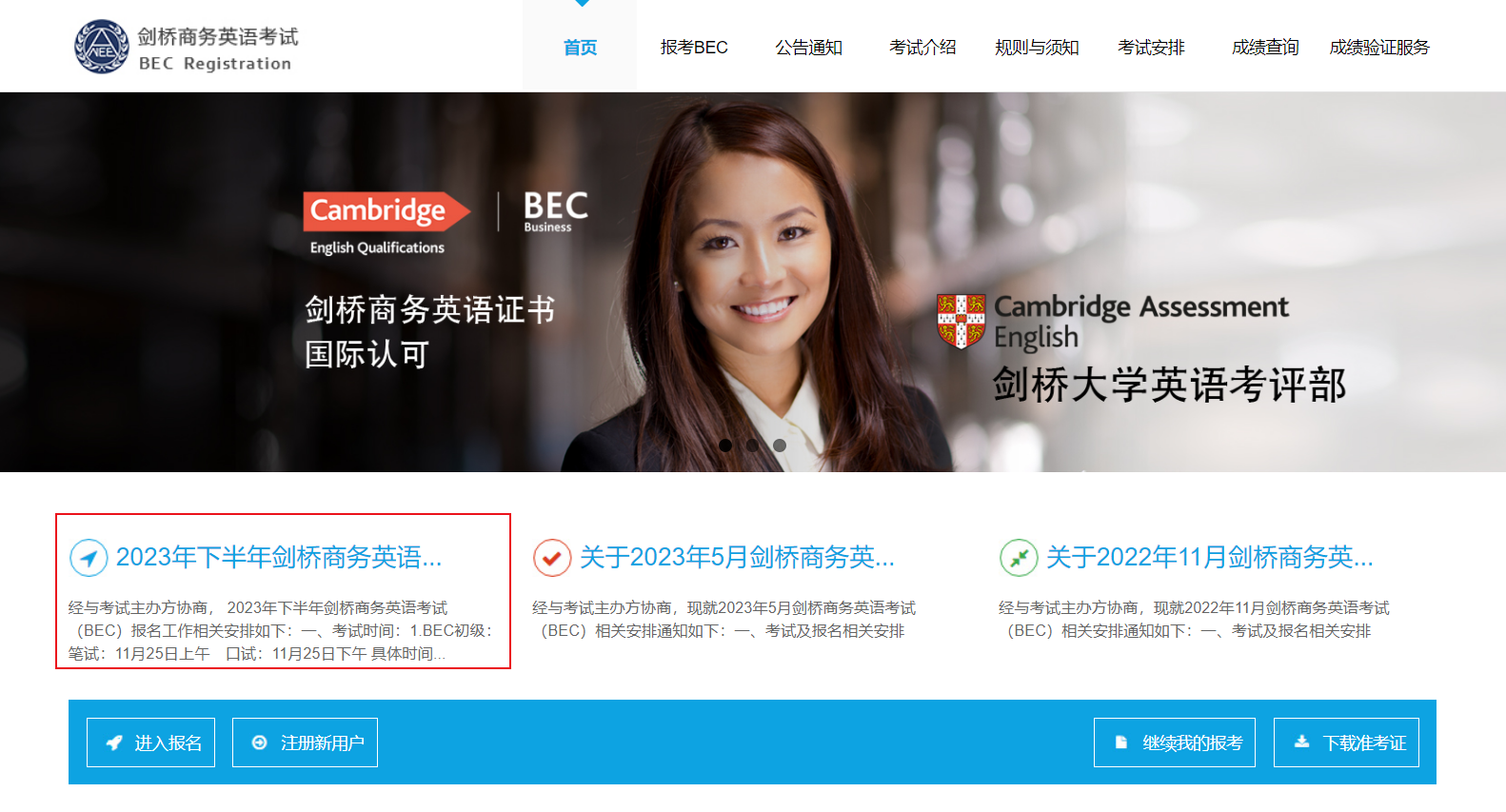Click the arrow icon in 注册新用户 button

[x=259, y=743]
